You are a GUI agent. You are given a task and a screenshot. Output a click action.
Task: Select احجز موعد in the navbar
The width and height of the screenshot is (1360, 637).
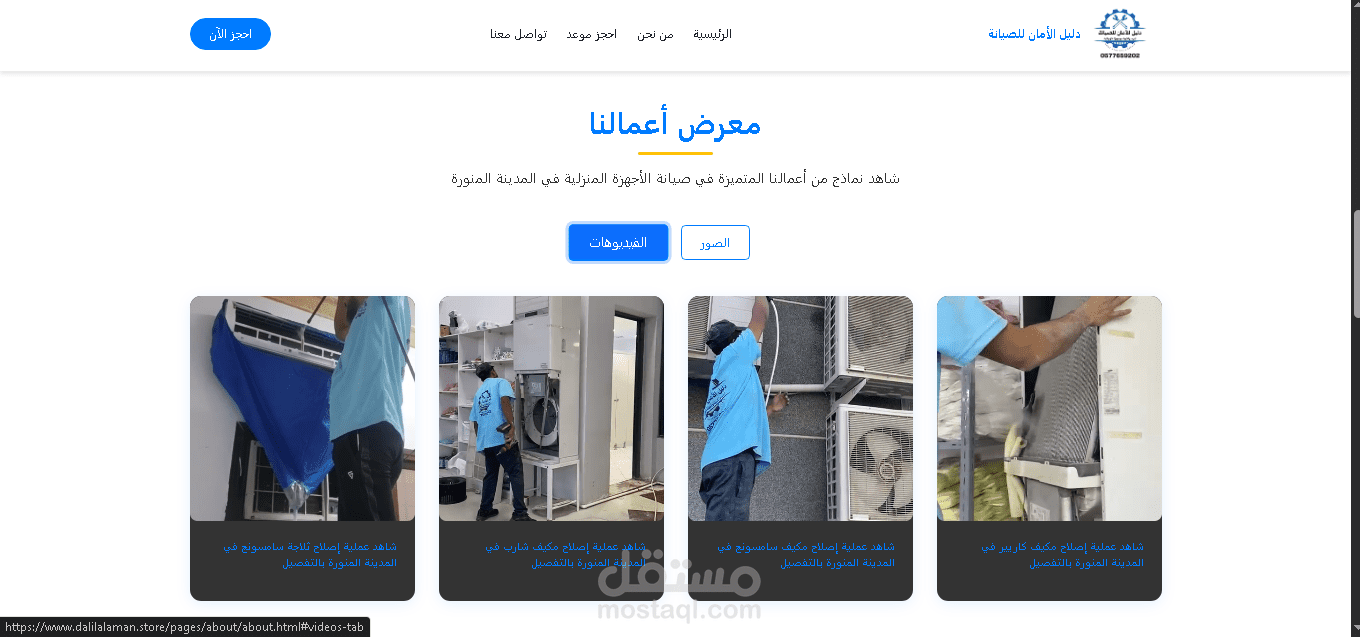point(591,34)
